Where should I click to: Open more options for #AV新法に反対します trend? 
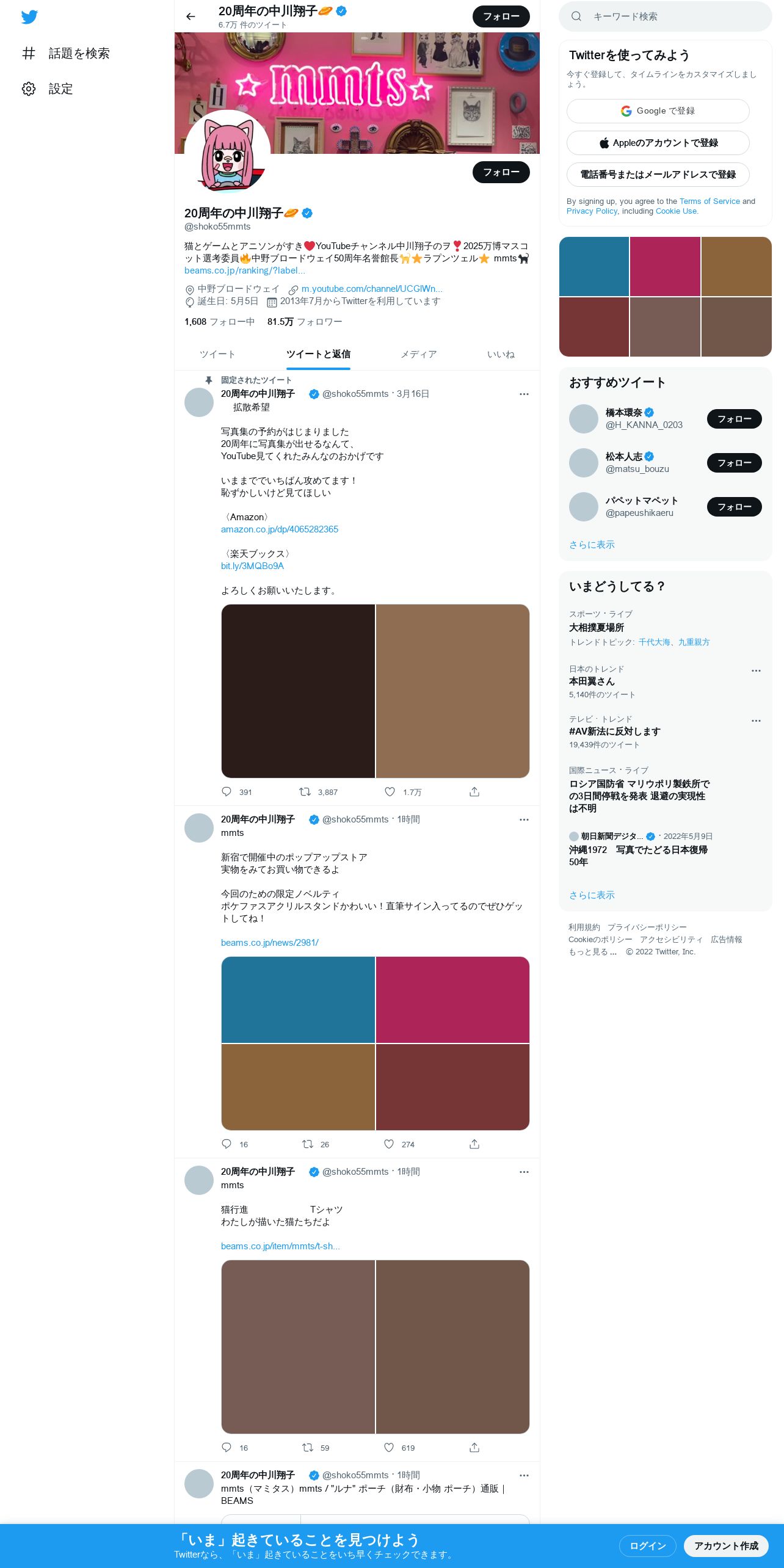(756, 720)
